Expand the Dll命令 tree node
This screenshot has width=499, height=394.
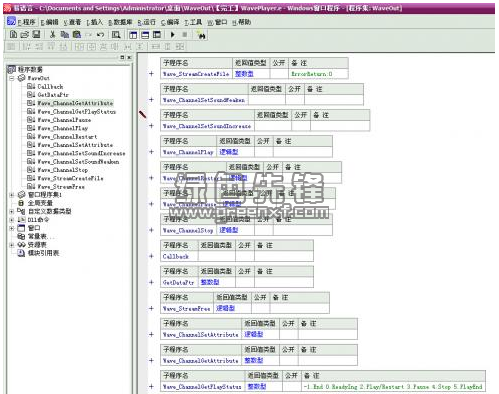pos(12,220)
